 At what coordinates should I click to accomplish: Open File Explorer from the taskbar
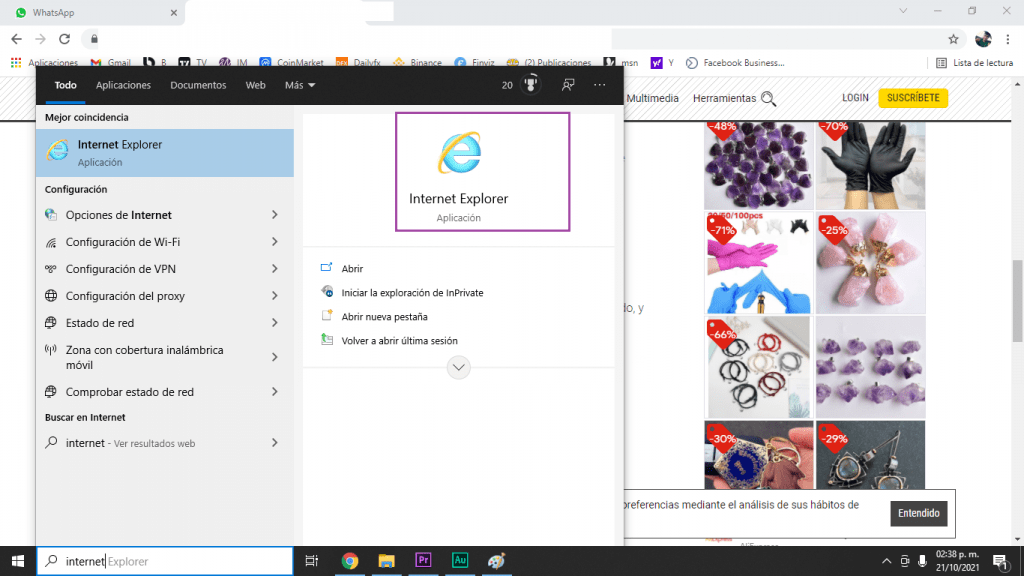[387, 561]
